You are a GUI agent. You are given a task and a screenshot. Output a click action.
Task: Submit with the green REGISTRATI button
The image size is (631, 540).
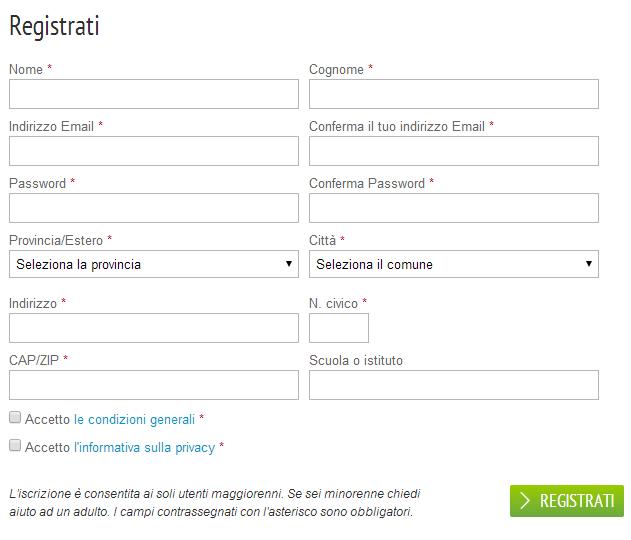click(567, 501)
